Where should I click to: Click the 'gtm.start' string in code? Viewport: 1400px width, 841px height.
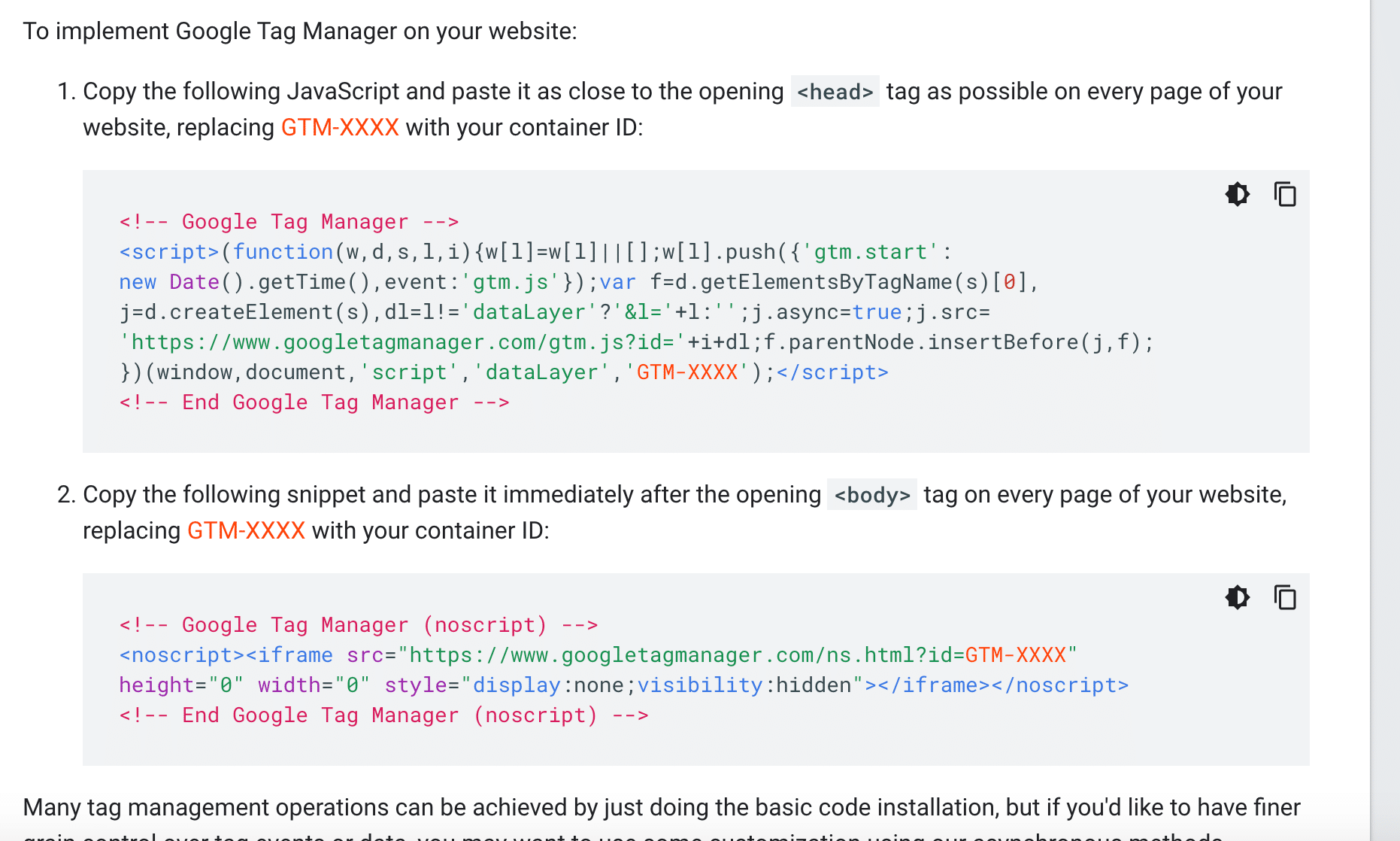point(871,252)
